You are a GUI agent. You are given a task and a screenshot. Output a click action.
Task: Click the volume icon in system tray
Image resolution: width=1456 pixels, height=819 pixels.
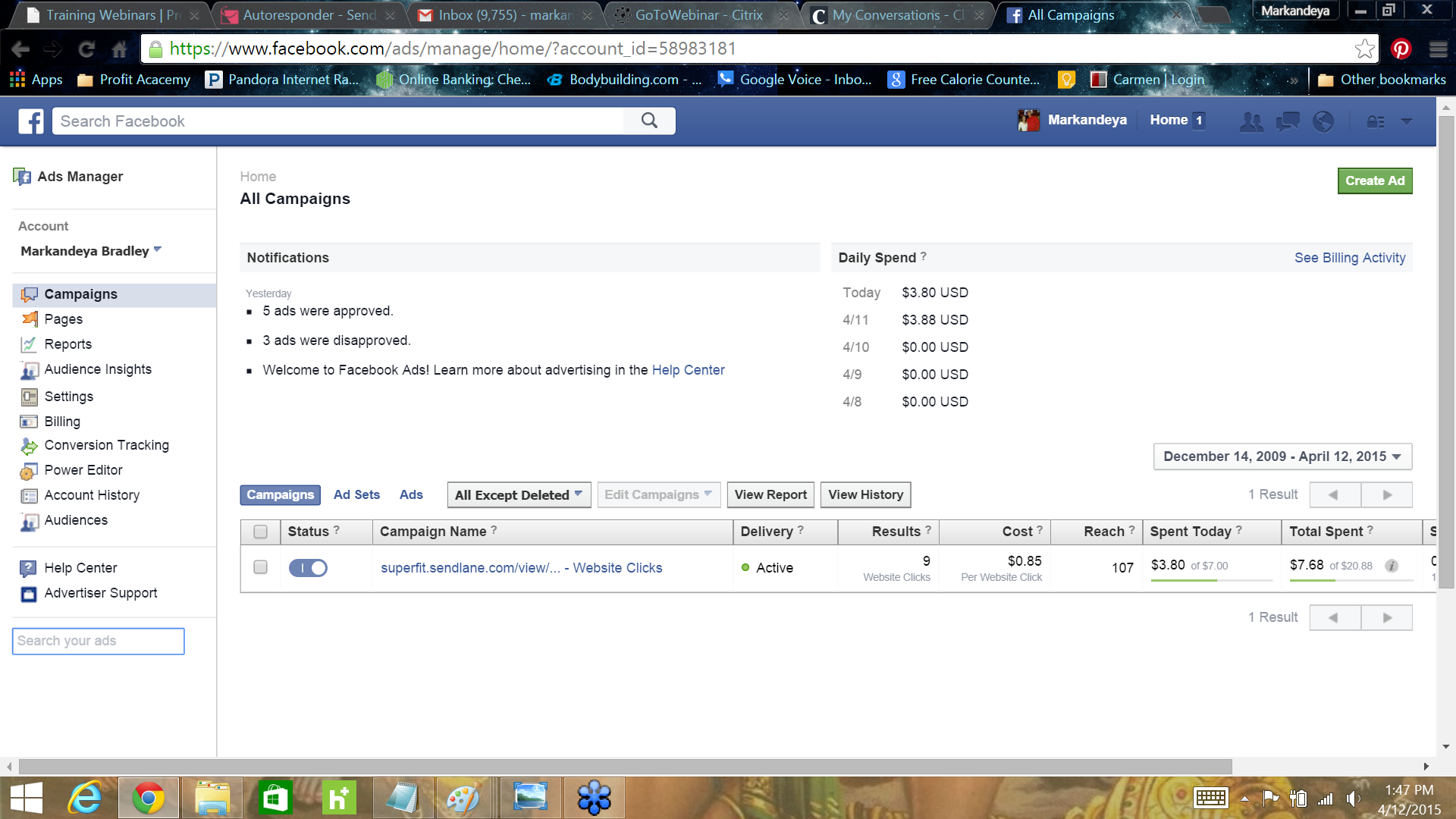[x=1353, y=799]
